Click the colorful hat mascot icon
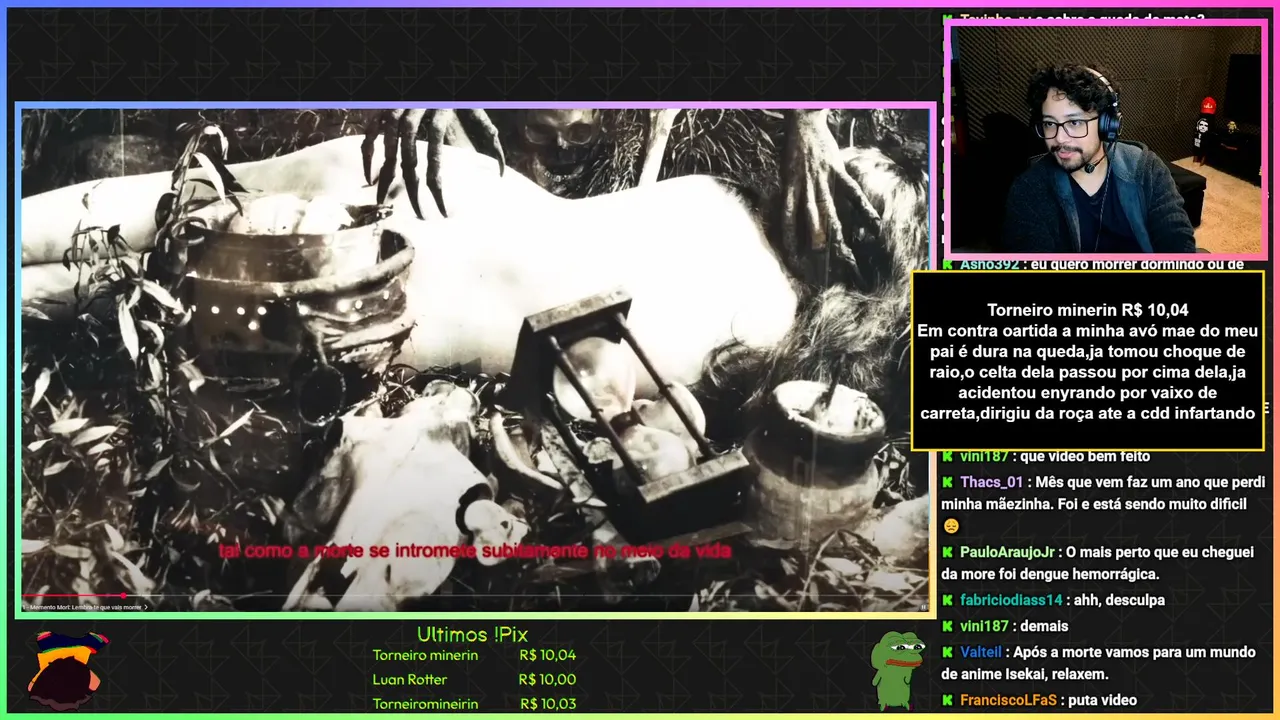The width and height of the screenshot is (1280, 720). point(65,668)
